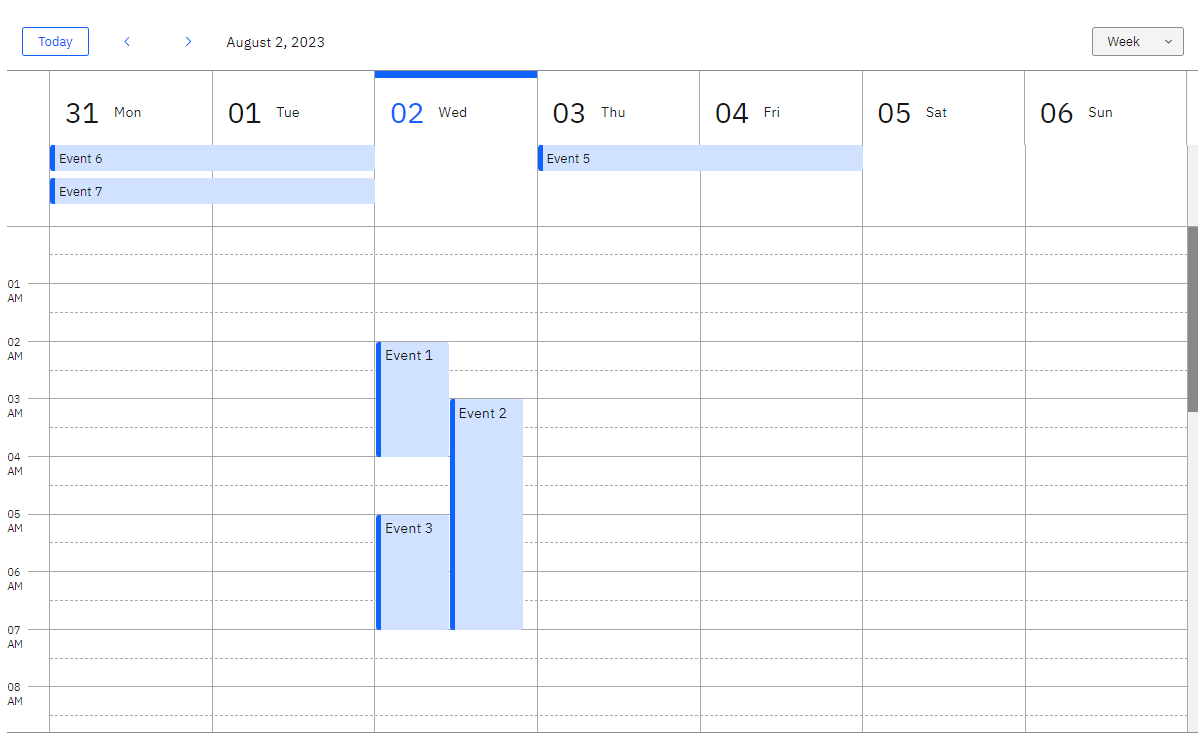Select the all-day Event 7 bar
This screenshot has height=739, width=1204.
coord(212,191)
